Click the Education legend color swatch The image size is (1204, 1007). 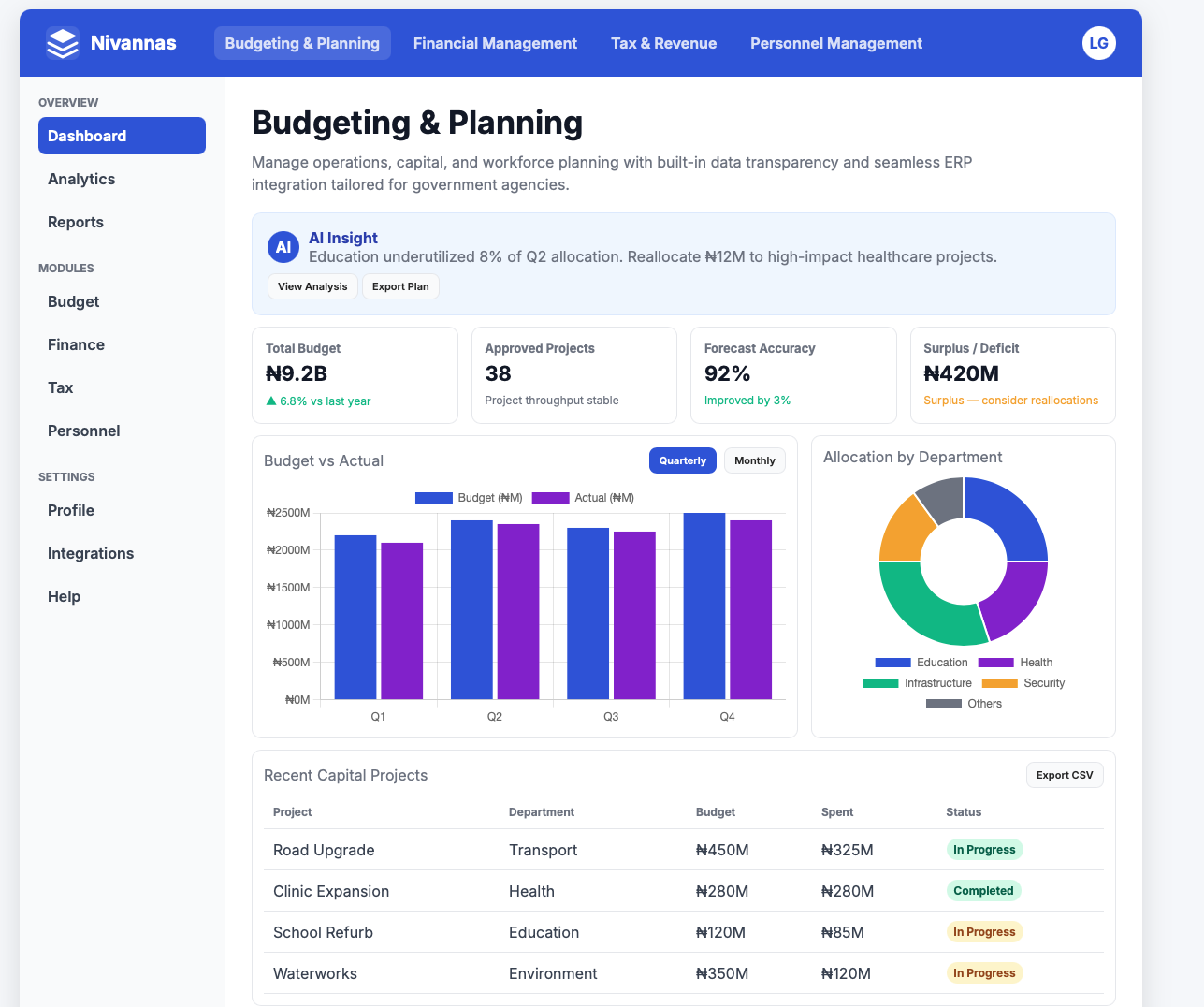(892, 663)
